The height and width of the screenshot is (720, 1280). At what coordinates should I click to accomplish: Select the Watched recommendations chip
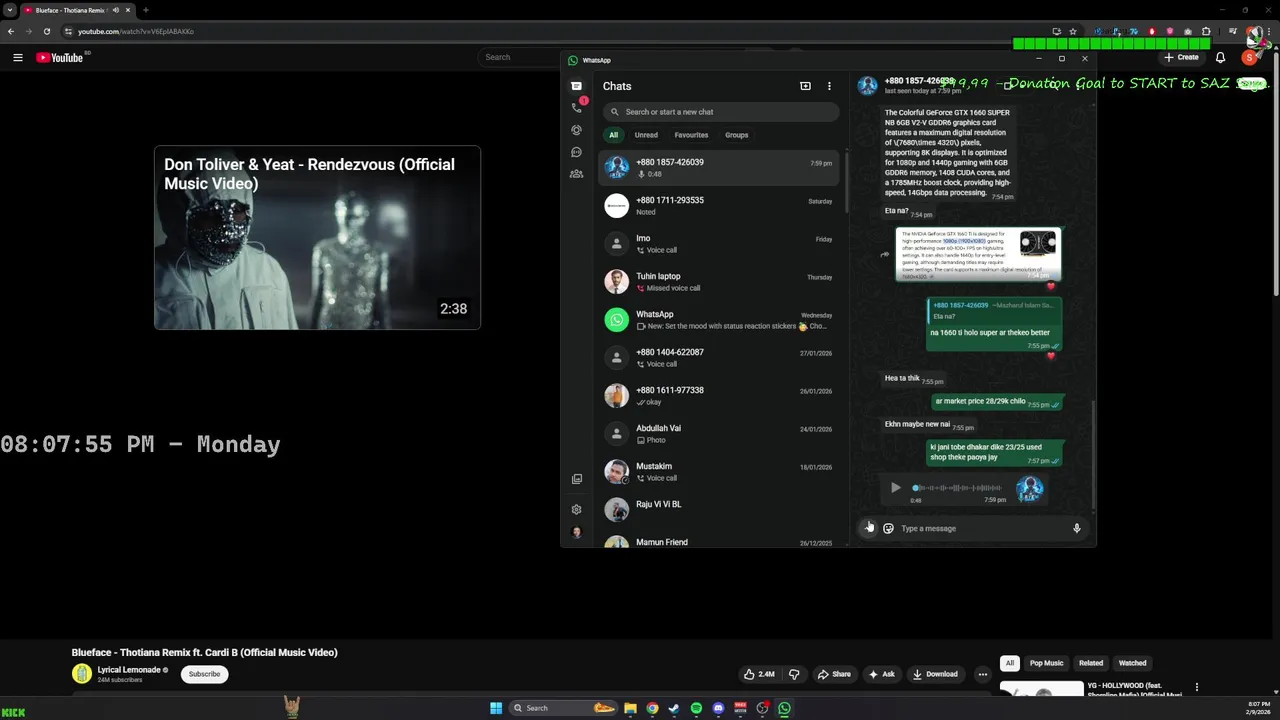tap(1132, 663)
